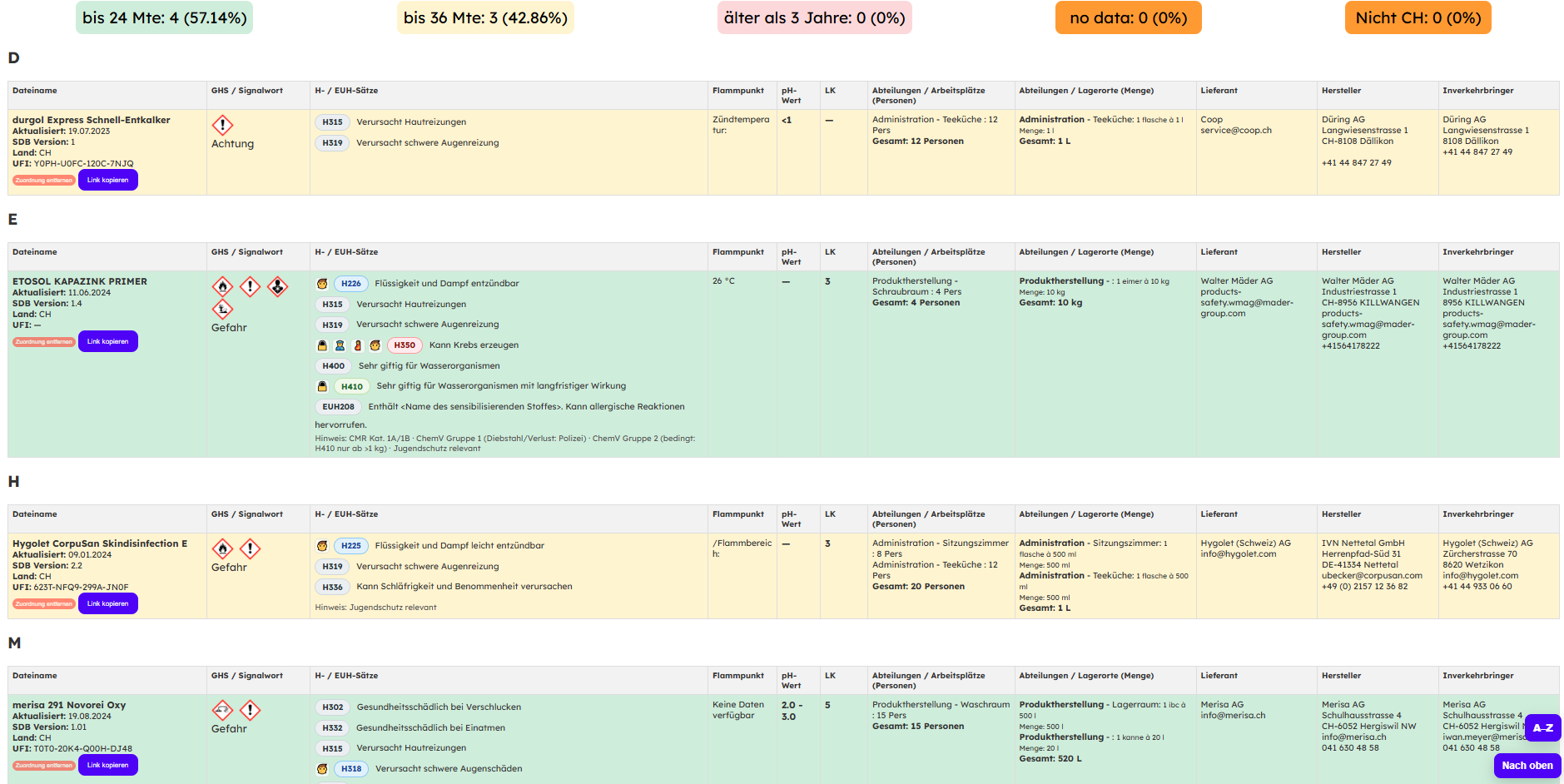Click the green H410 hazard badge
This screenshot has height=784, width=1564.
[x=352, y=386]
